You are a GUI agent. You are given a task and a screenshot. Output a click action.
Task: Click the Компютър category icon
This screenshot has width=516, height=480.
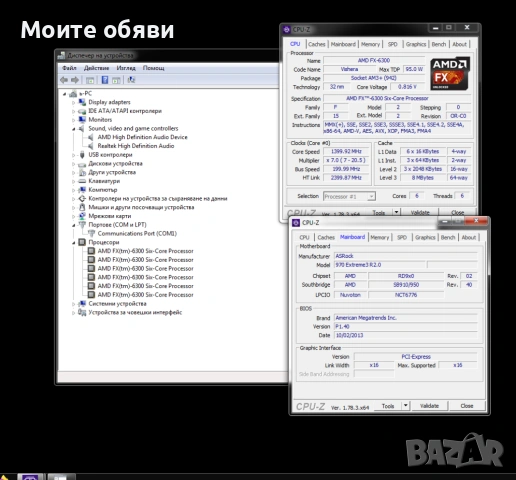coord(82,190)
